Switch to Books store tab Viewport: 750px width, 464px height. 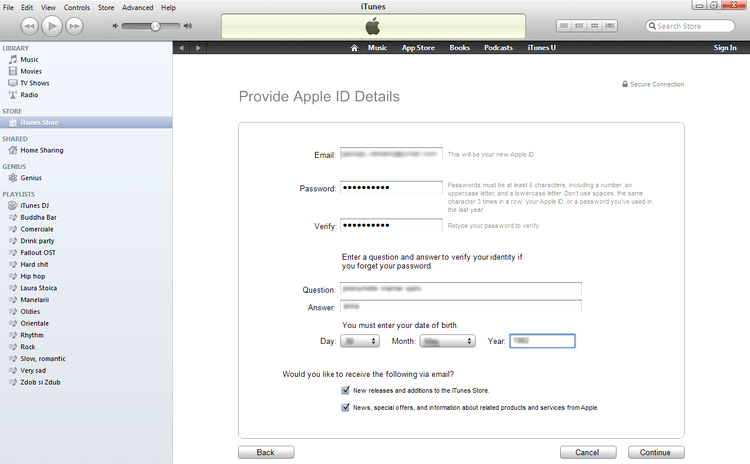460,48
